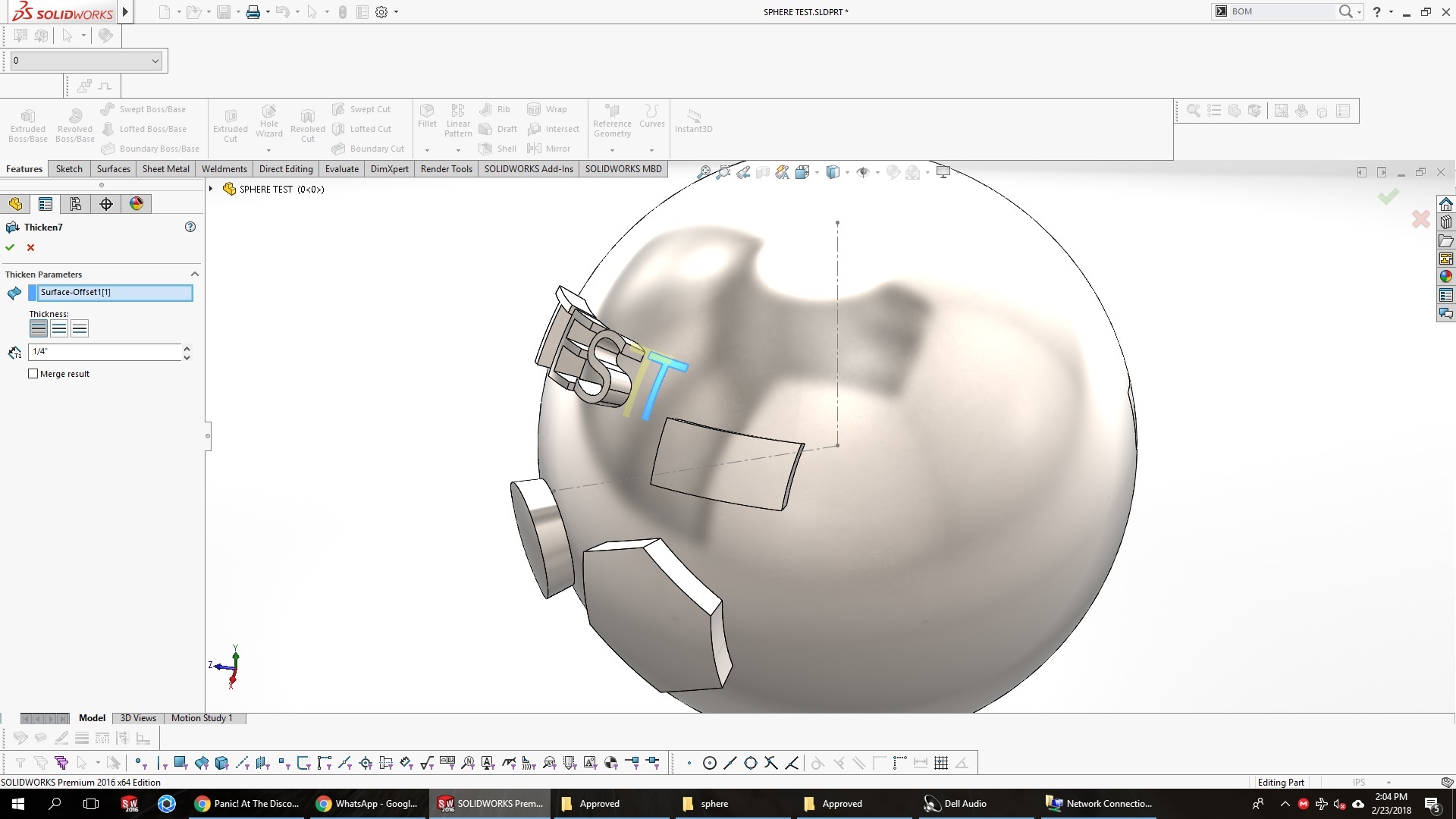Open the DimXpertManager crosshair tab
The width and height of the screenshot is (1456, 819).
(x=106, y=204)
